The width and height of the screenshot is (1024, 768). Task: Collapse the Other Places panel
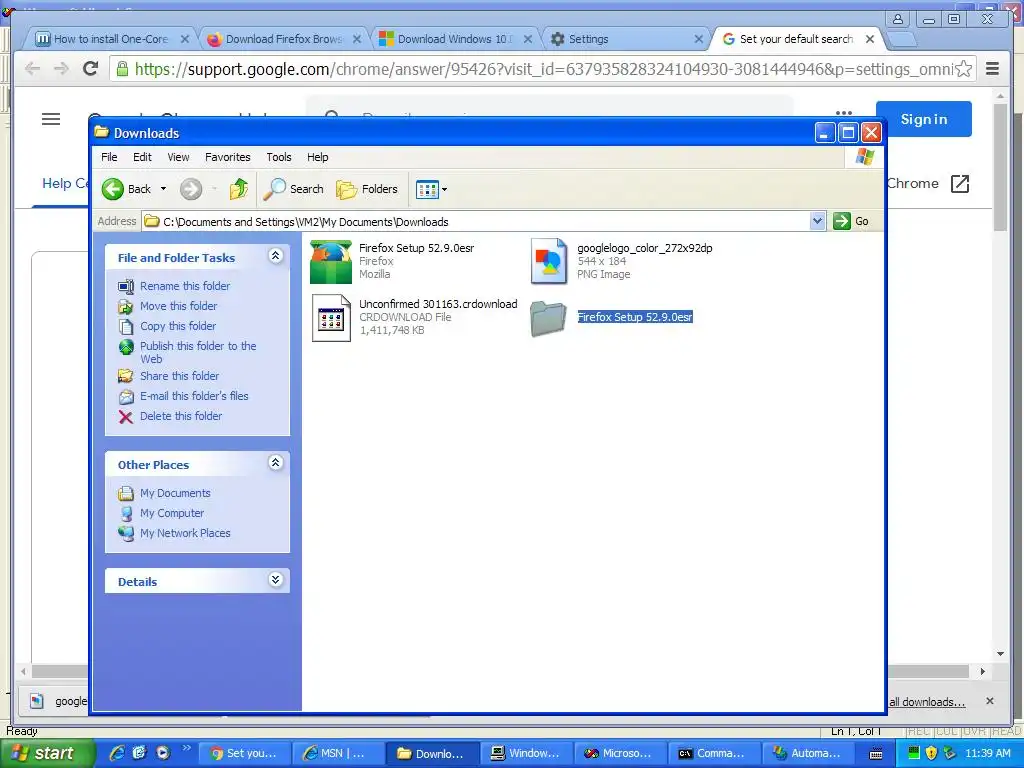point(276,463)
